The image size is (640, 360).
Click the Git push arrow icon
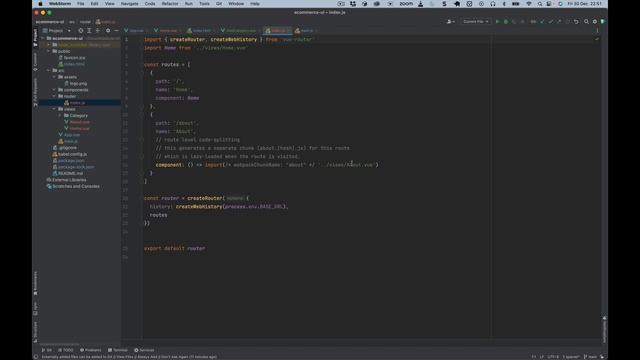pos(559,22)
